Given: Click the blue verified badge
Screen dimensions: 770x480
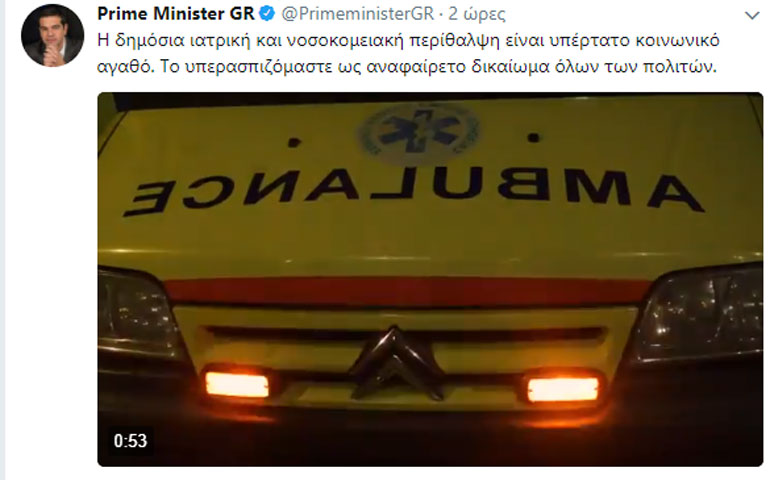Looking at the screenshot, I should coord(267,14).
